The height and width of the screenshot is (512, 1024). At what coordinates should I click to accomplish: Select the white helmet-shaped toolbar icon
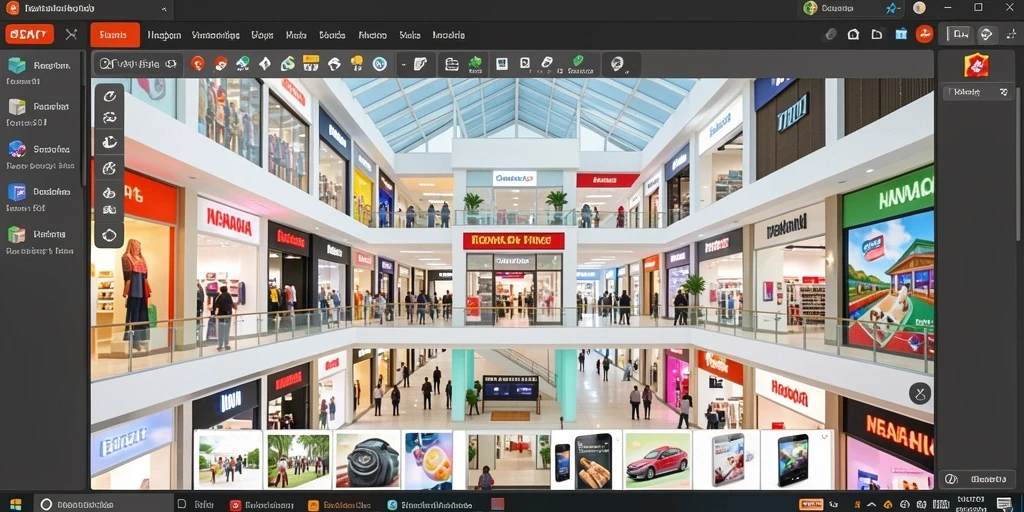334,63
